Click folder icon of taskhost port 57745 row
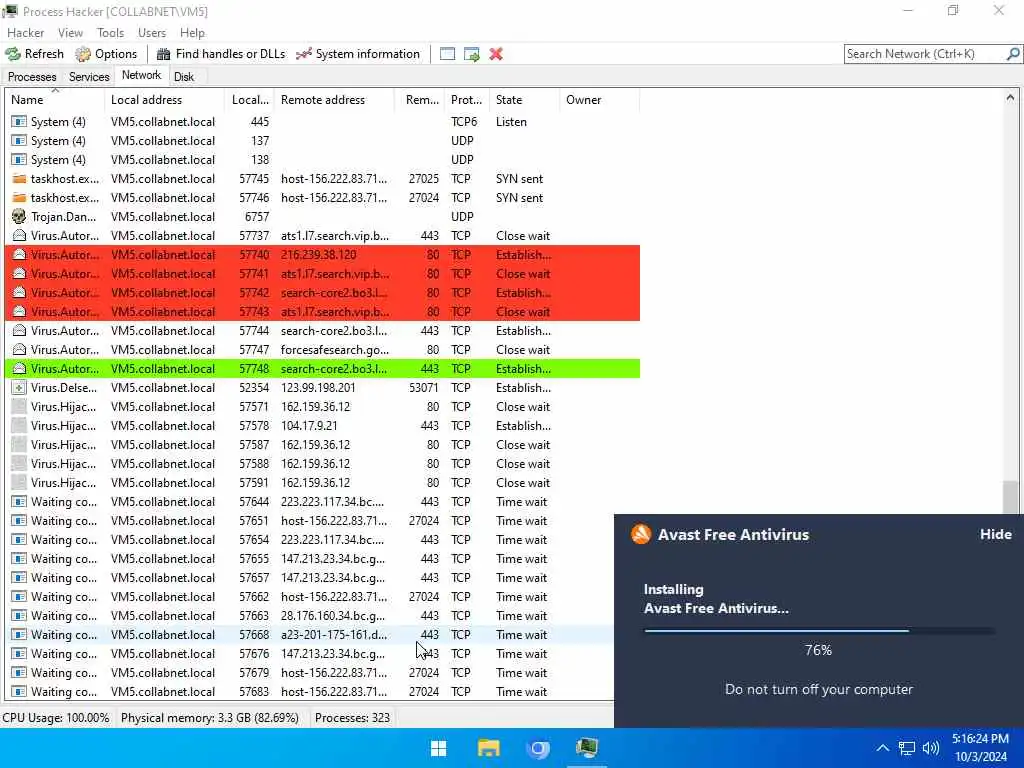The image size is (1024, 768). click(20, 179)
